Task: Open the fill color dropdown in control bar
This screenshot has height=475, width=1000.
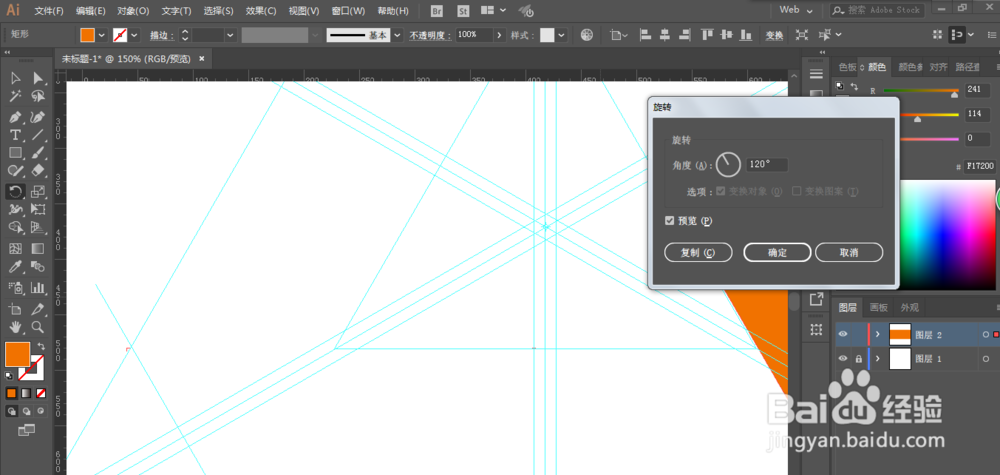Action: point(101,35)
